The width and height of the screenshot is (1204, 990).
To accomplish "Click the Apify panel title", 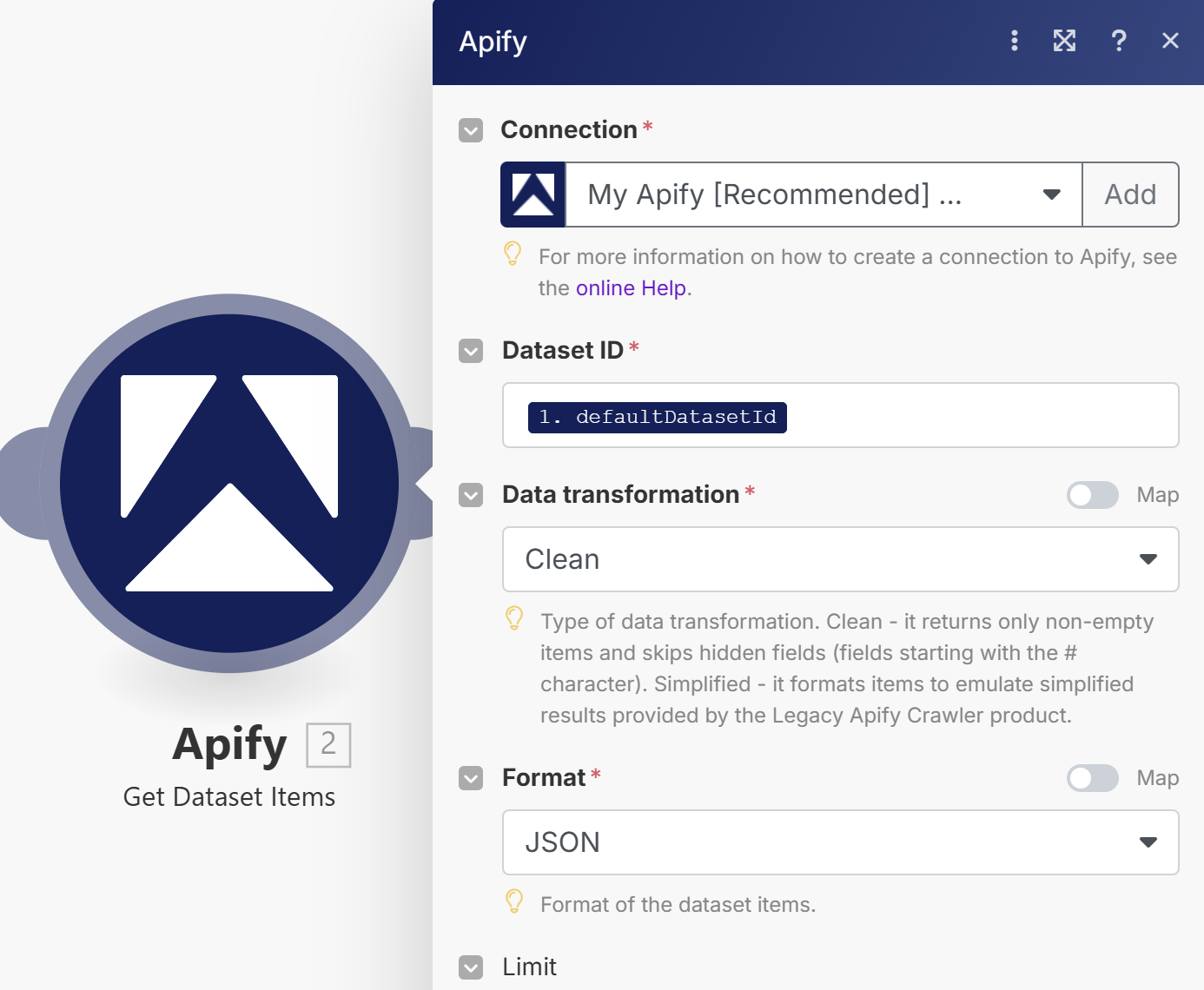I will coord(493,42).
